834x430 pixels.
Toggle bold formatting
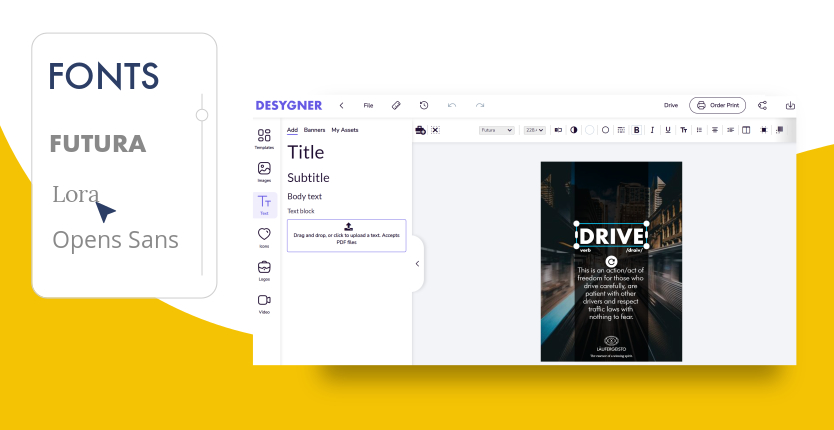click(x=637, y=130)
